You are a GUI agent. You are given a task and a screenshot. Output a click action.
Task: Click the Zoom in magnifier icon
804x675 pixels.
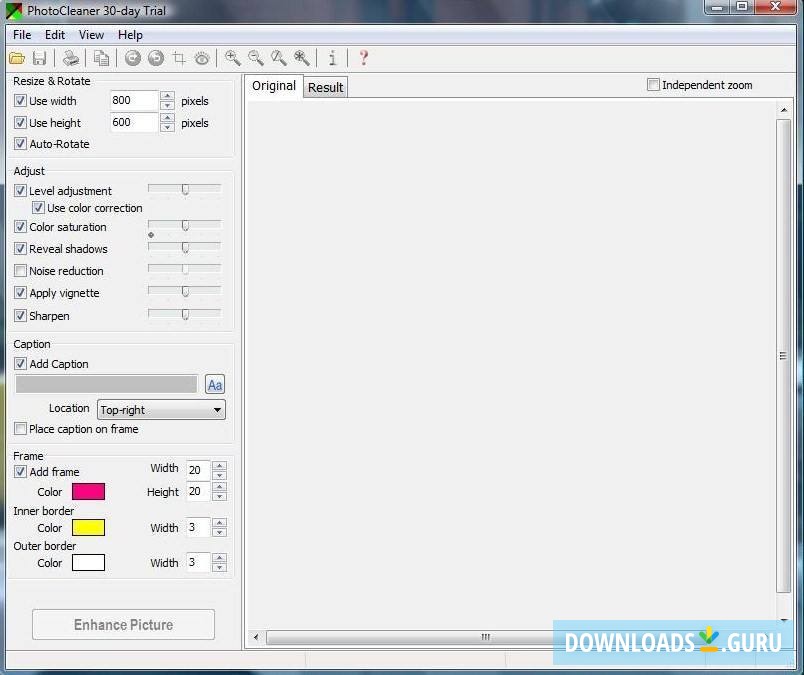click(233, 58)
